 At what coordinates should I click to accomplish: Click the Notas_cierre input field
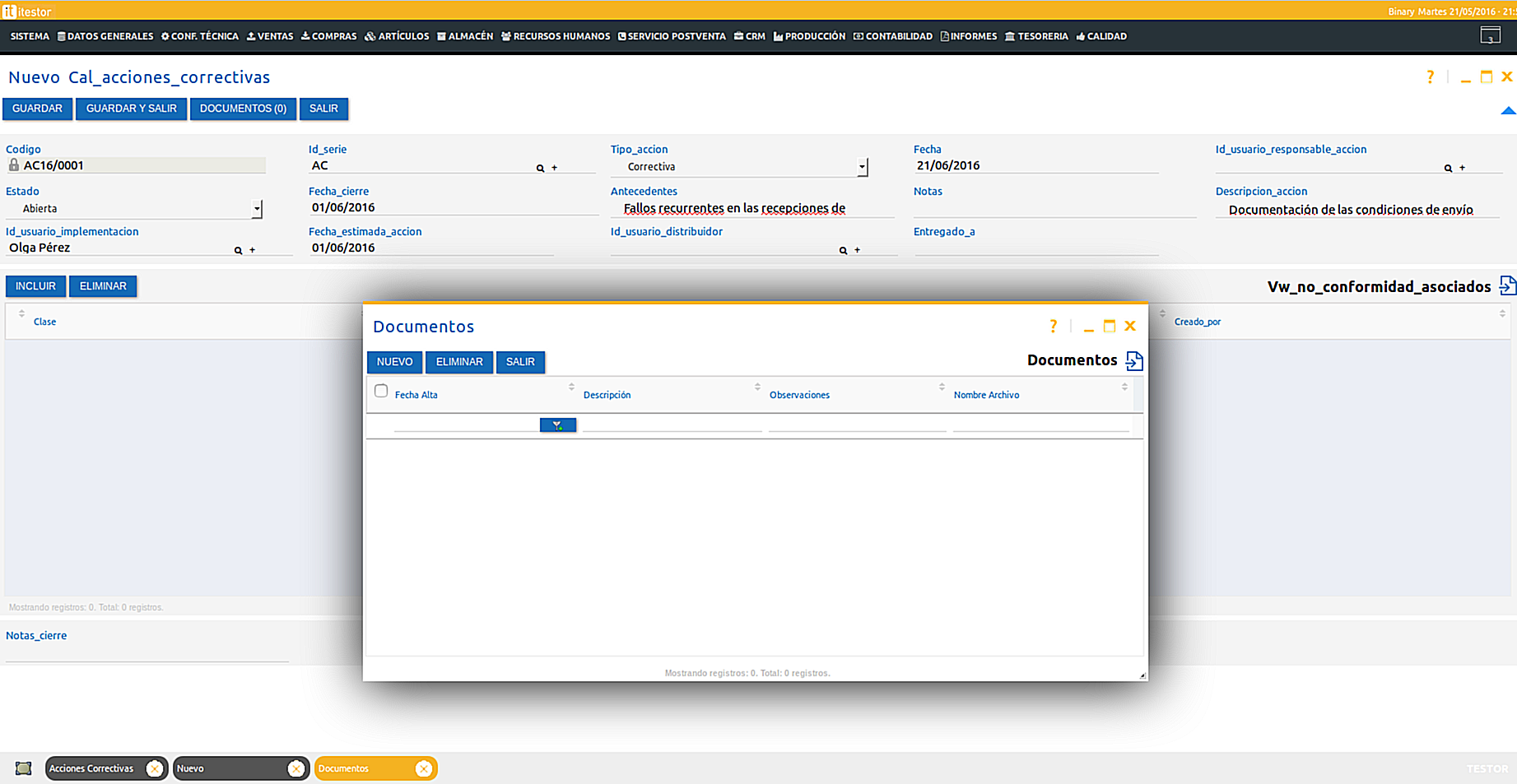[147, 652]
